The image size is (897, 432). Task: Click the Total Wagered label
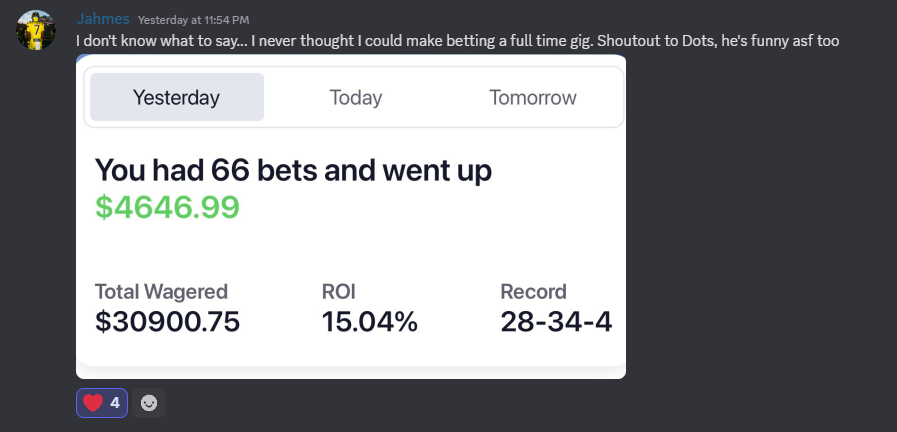click(x=161, y=292)
